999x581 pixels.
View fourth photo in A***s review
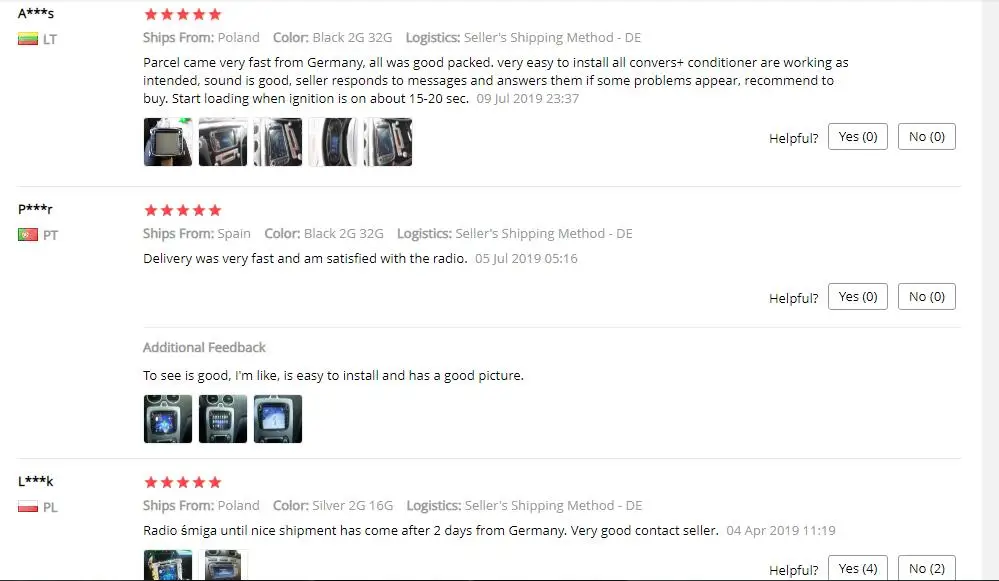[333, 142]
